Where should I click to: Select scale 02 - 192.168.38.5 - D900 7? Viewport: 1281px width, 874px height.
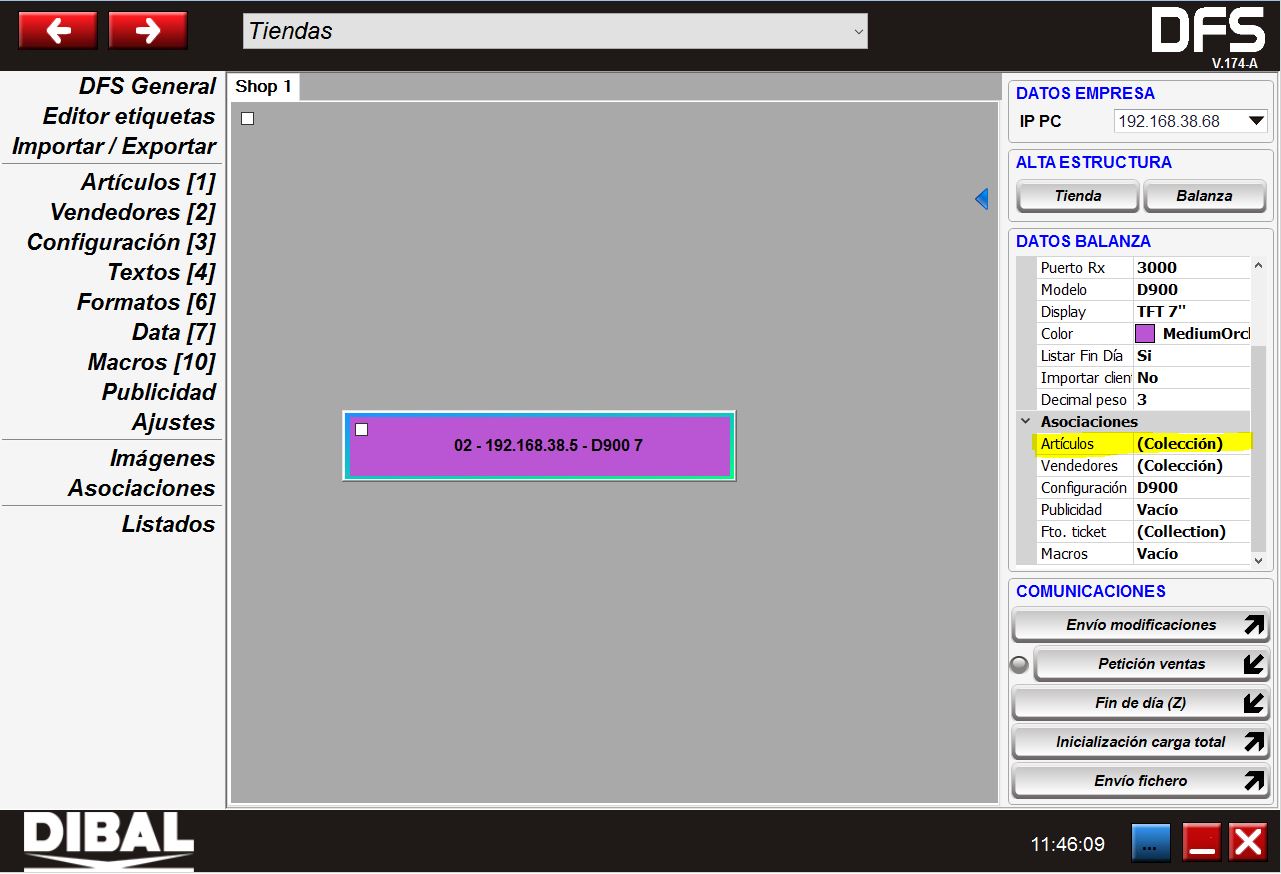pos(539,446)
